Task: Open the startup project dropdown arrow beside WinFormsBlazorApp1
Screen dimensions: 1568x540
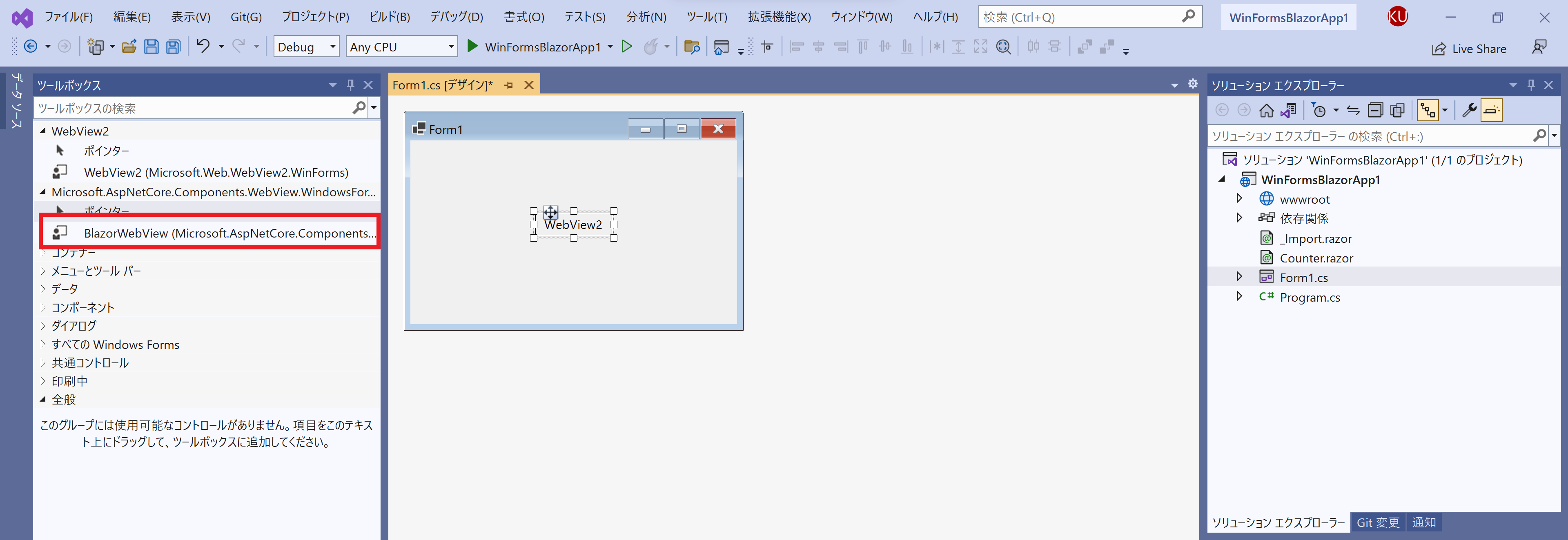Action: click(x=610, y=46)
